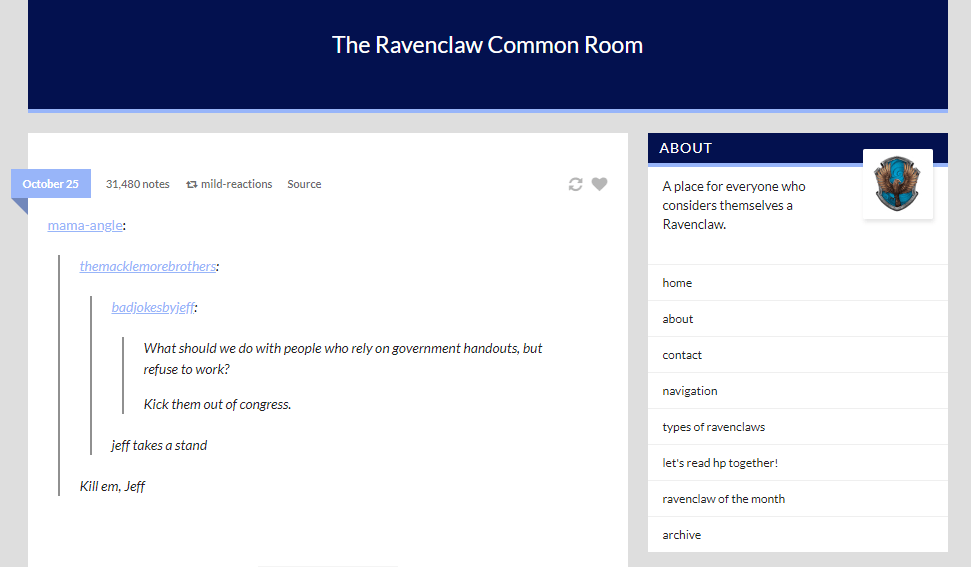Visit the mild-reactions blog link

(x=237, y=184)
